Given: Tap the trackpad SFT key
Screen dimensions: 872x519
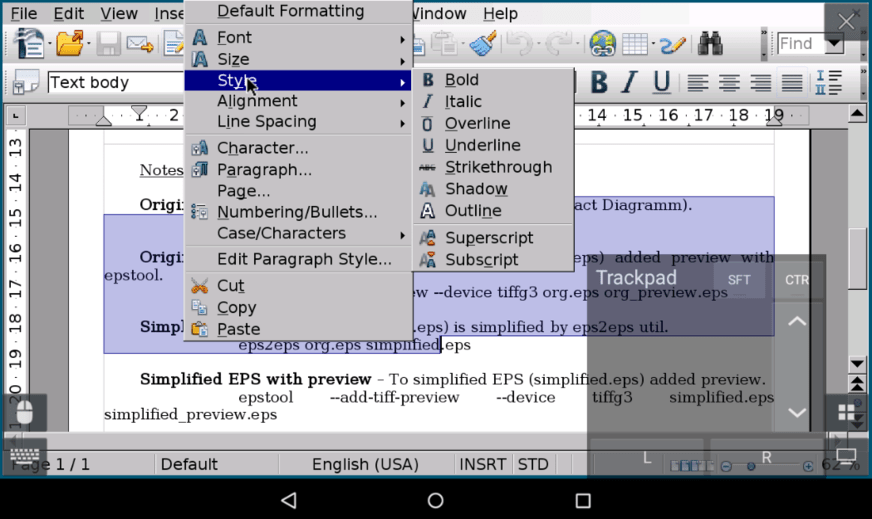Looking at the screenshot, I should point(739,280).
